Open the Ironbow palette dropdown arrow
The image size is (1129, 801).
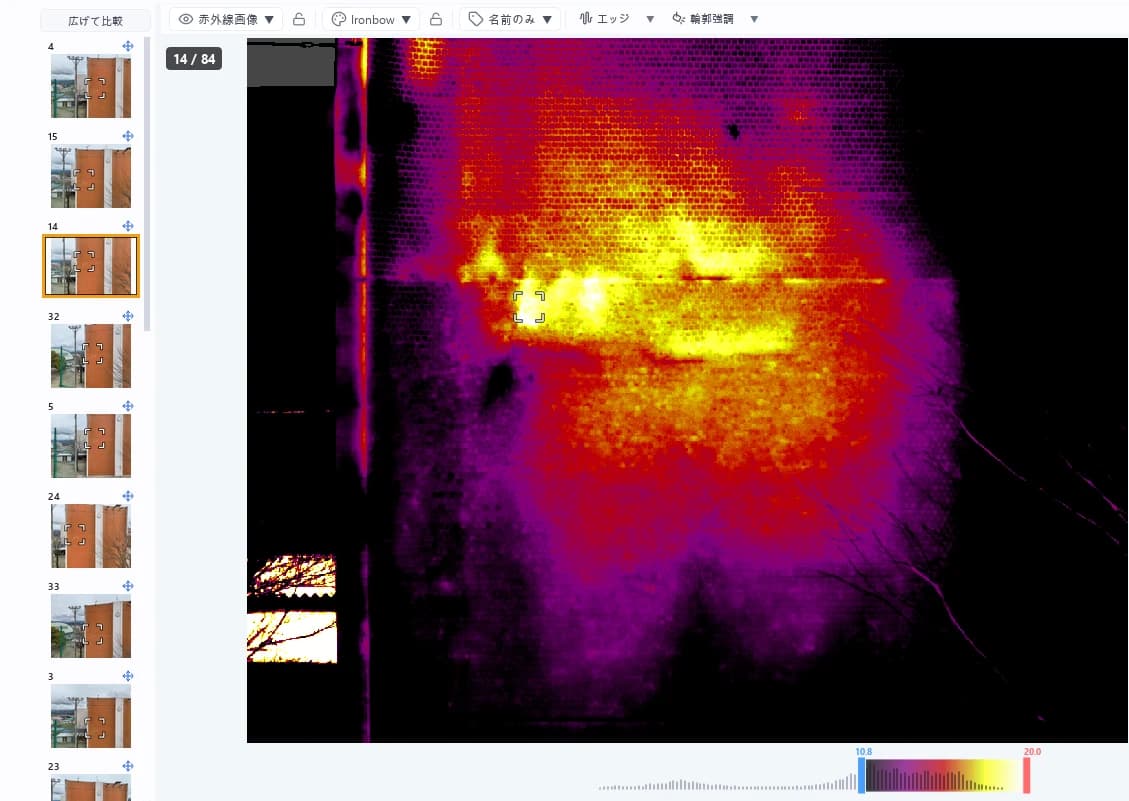406,19
